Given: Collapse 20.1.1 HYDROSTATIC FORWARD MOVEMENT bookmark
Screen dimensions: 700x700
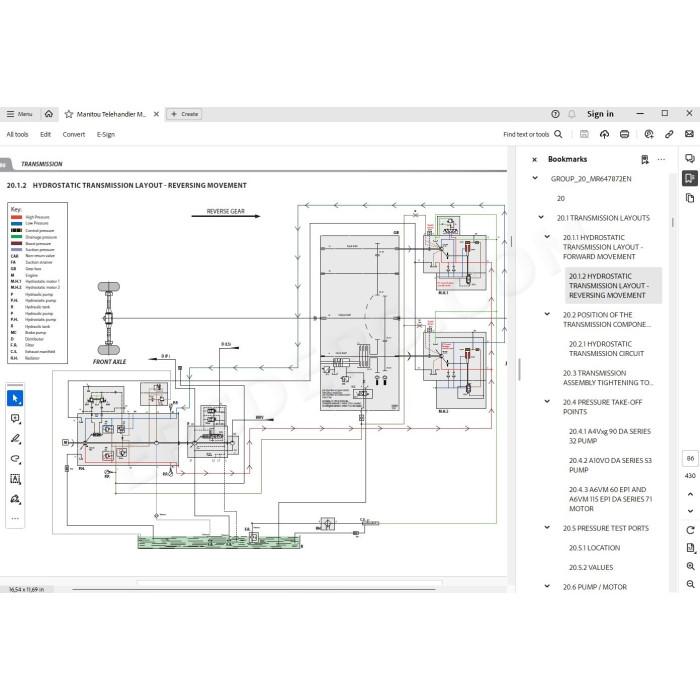Looking at the screenshot, I should pos(547,237).
